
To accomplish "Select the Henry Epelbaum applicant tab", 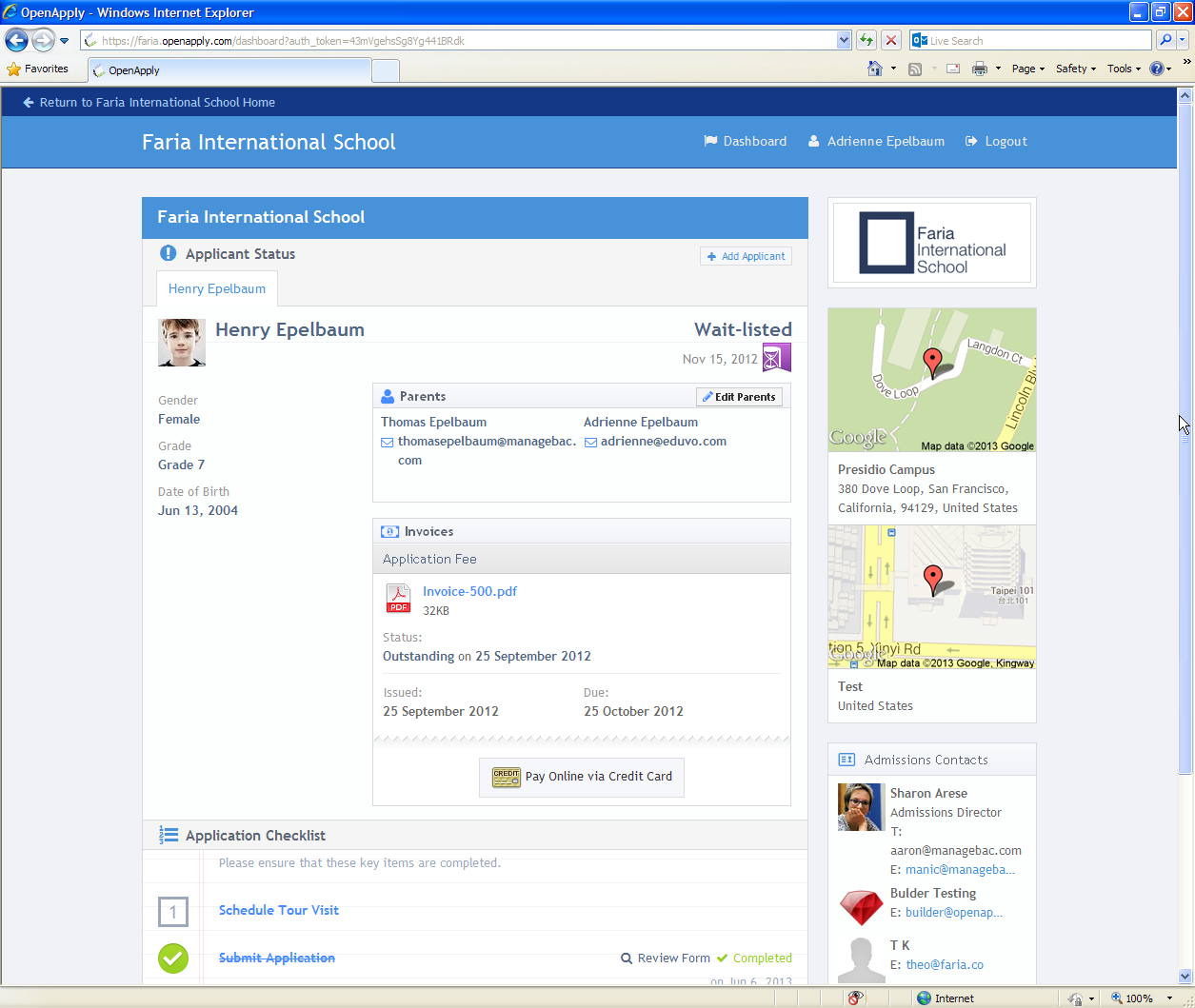I will click(x=217, y=288).
